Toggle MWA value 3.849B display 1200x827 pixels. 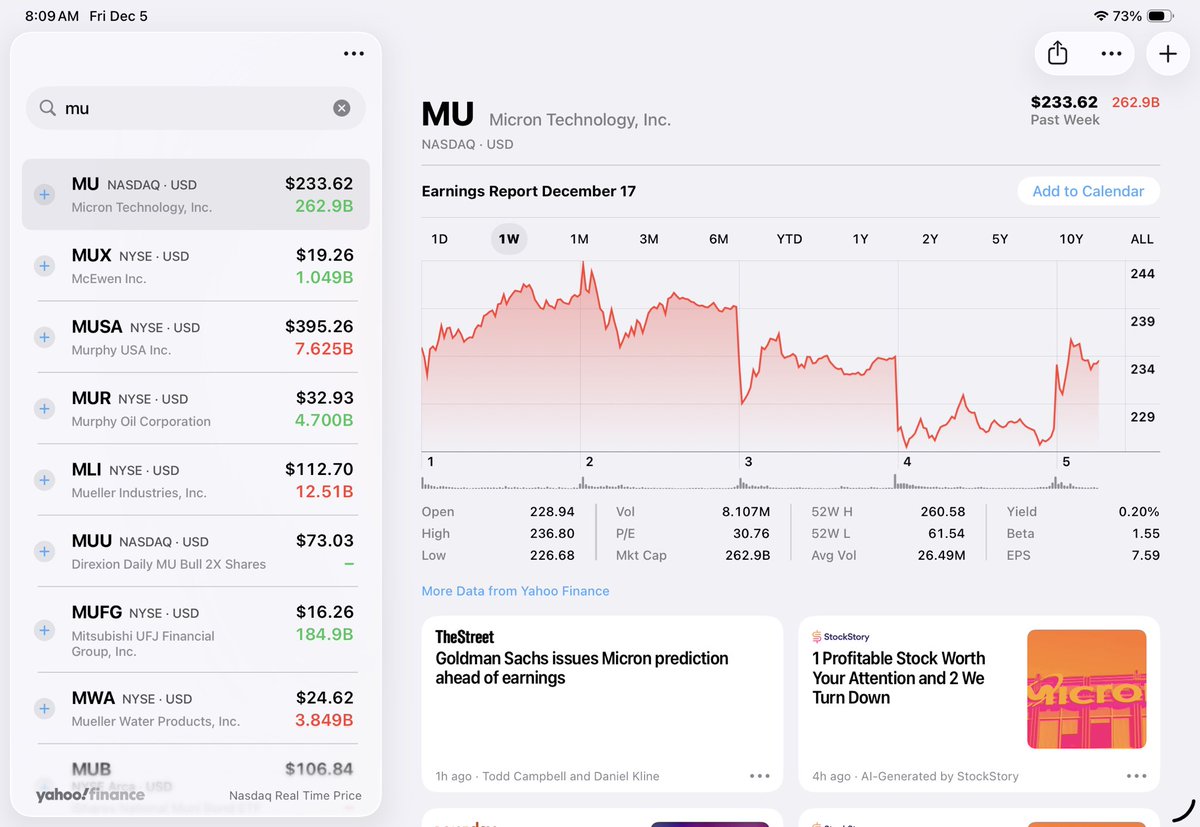324,720
